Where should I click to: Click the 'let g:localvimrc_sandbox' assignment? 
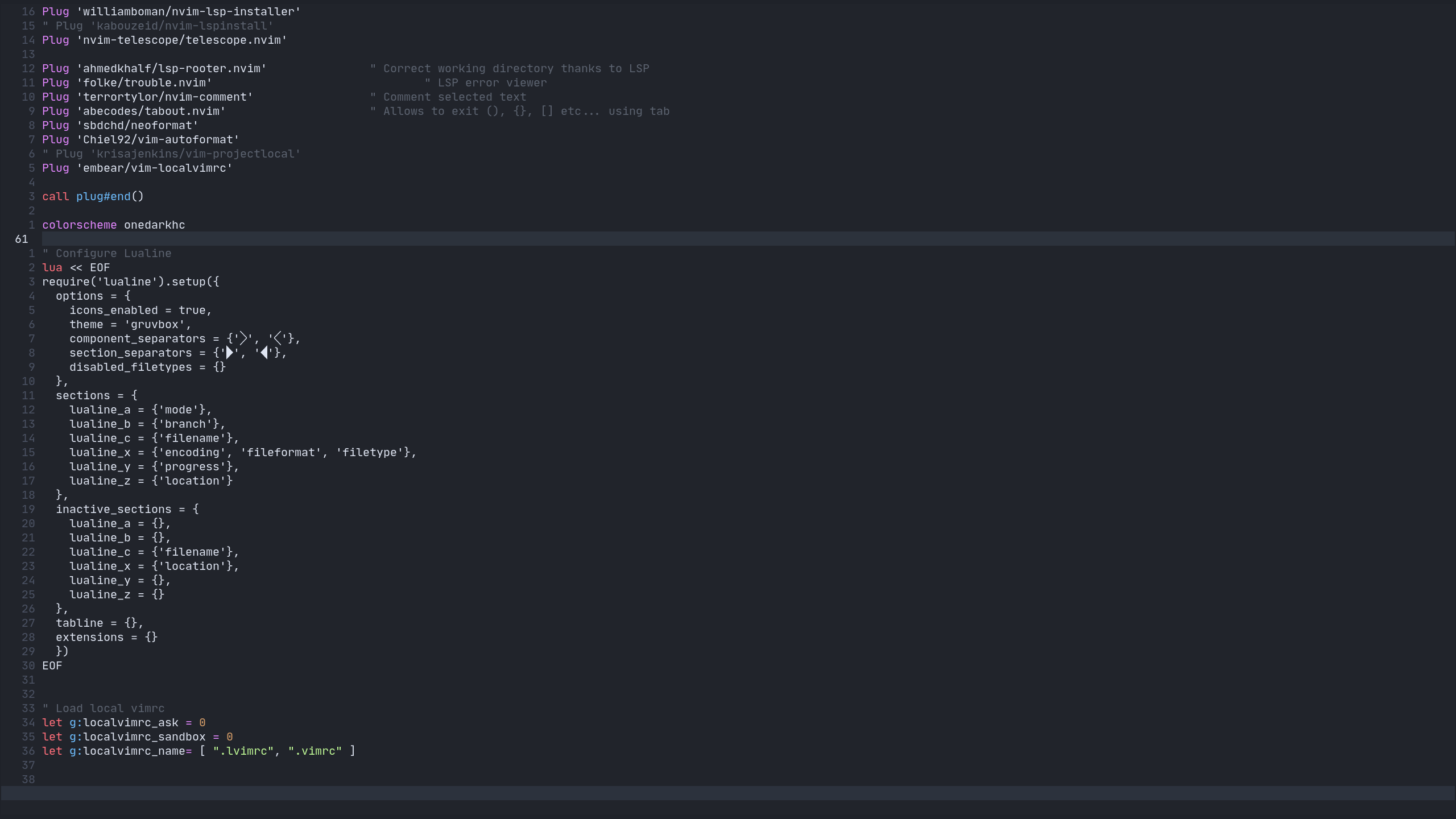click(136, 737)
